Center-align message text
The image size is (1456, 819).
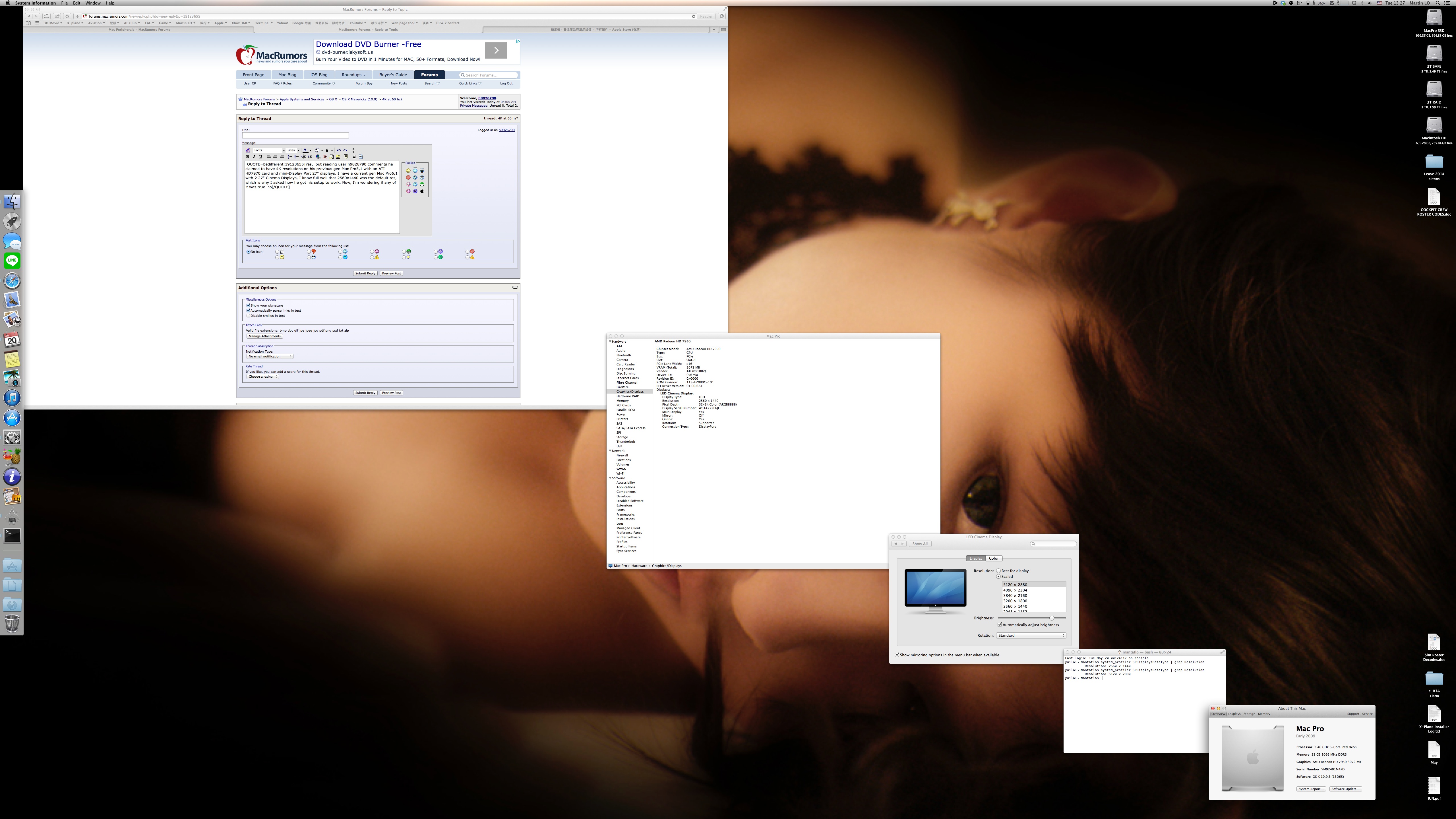point(275,157)
